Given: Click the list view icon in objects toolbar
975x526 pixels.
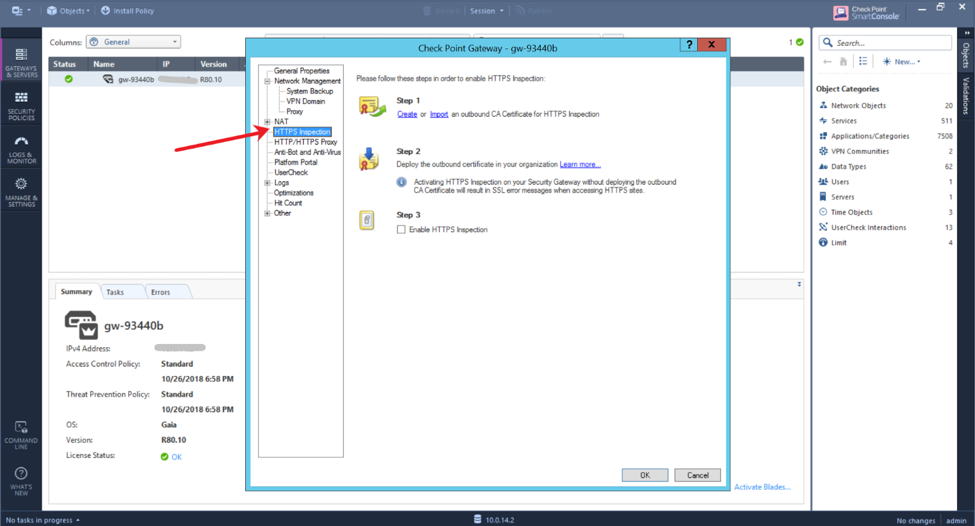Looking at the screenshot, I should (863, 61).
